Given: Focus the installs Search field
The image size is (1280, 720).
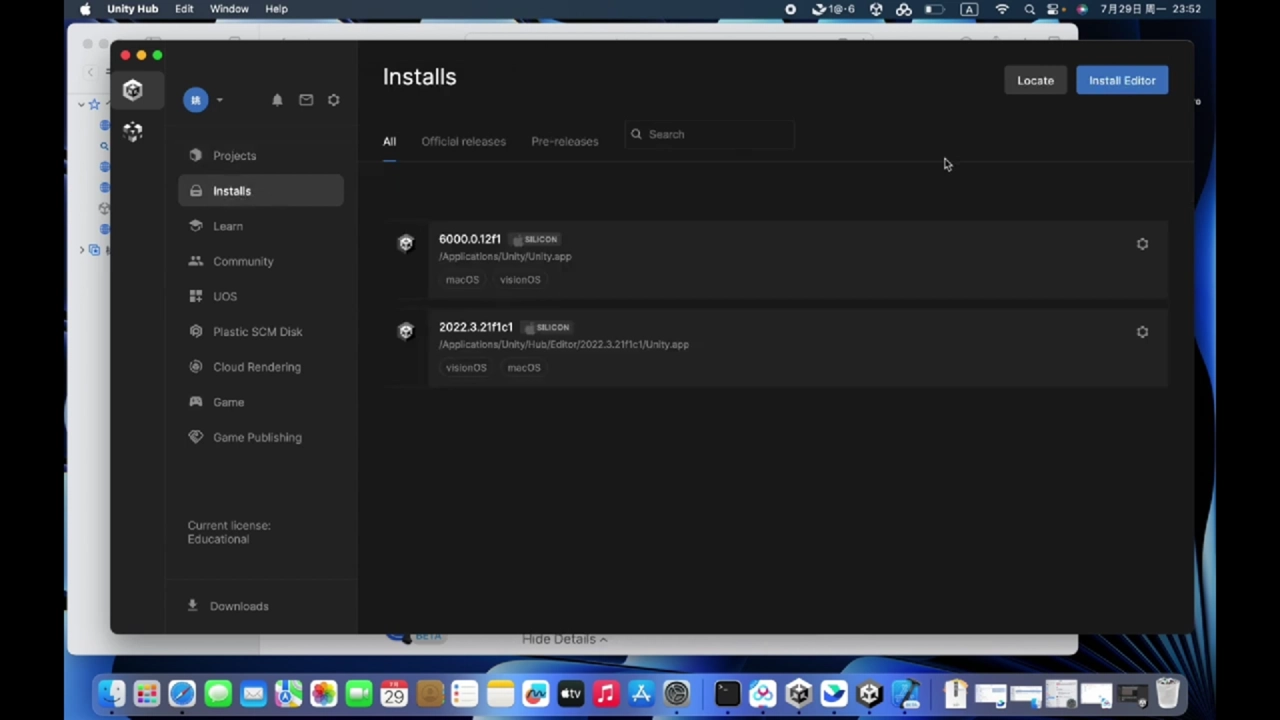Looking at the screenshot, I should [710, 134].
